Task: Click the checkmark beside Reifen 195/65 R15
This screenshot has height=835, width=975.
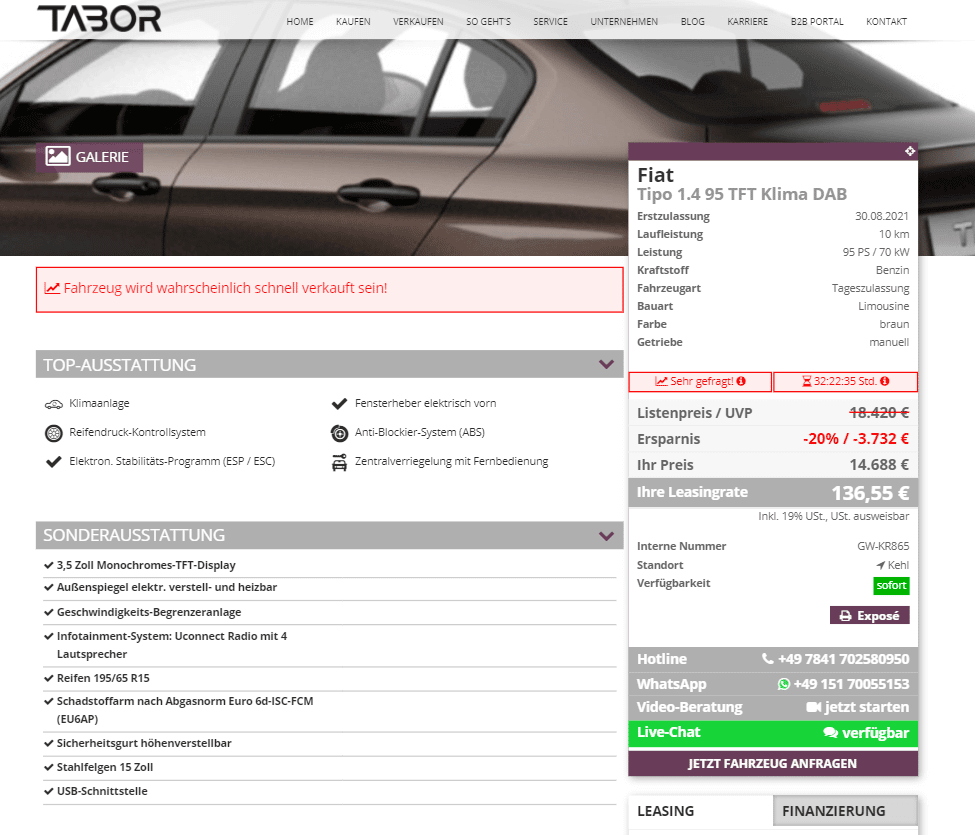Action: tap(49, 678)
